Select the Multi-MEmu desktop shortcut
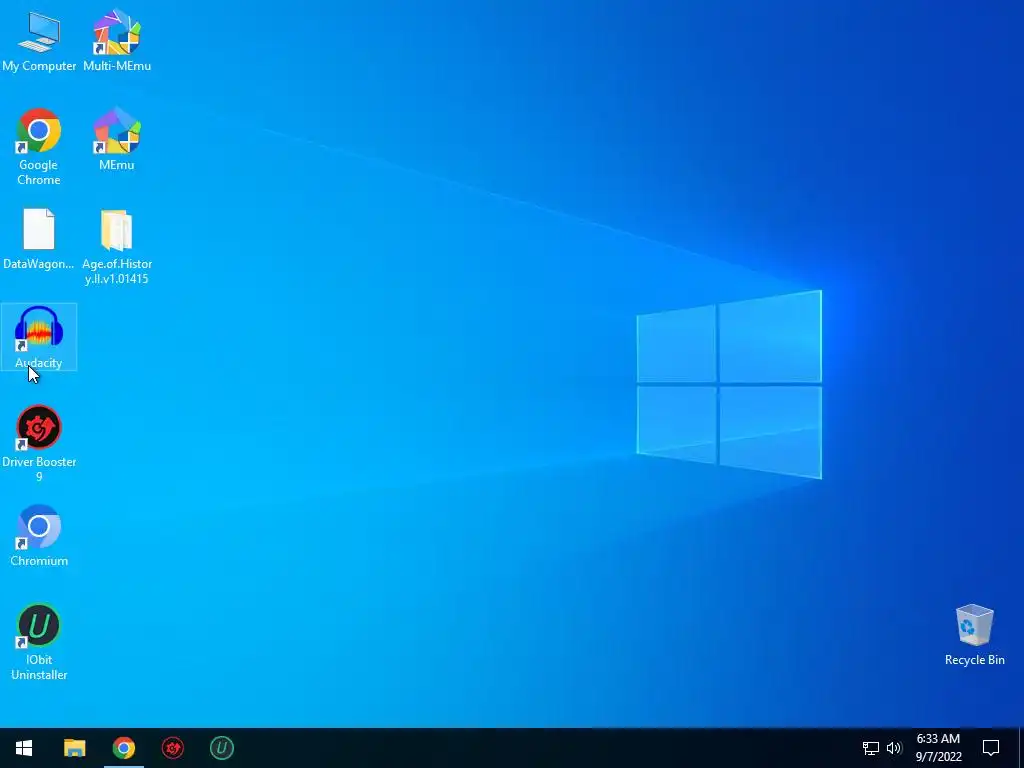1024x768 pixels. 117,40
